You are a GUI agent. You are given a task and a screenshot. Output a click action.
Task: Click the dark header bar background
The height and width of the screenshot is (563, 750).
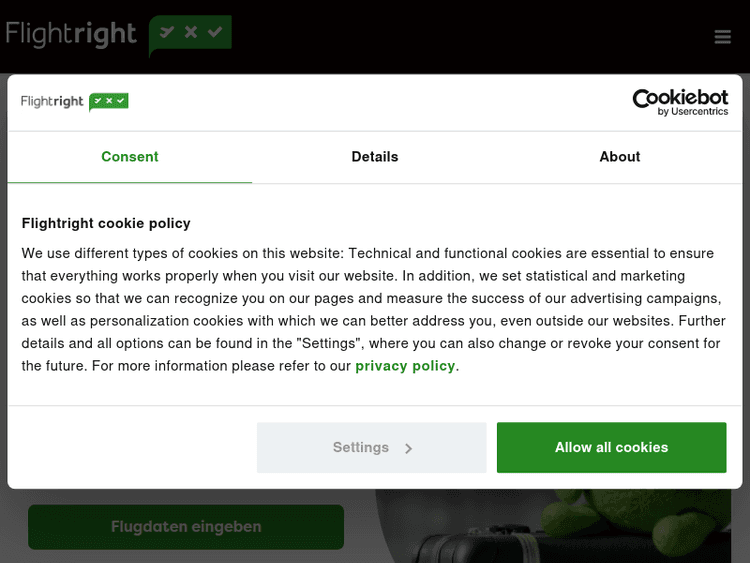450,35
